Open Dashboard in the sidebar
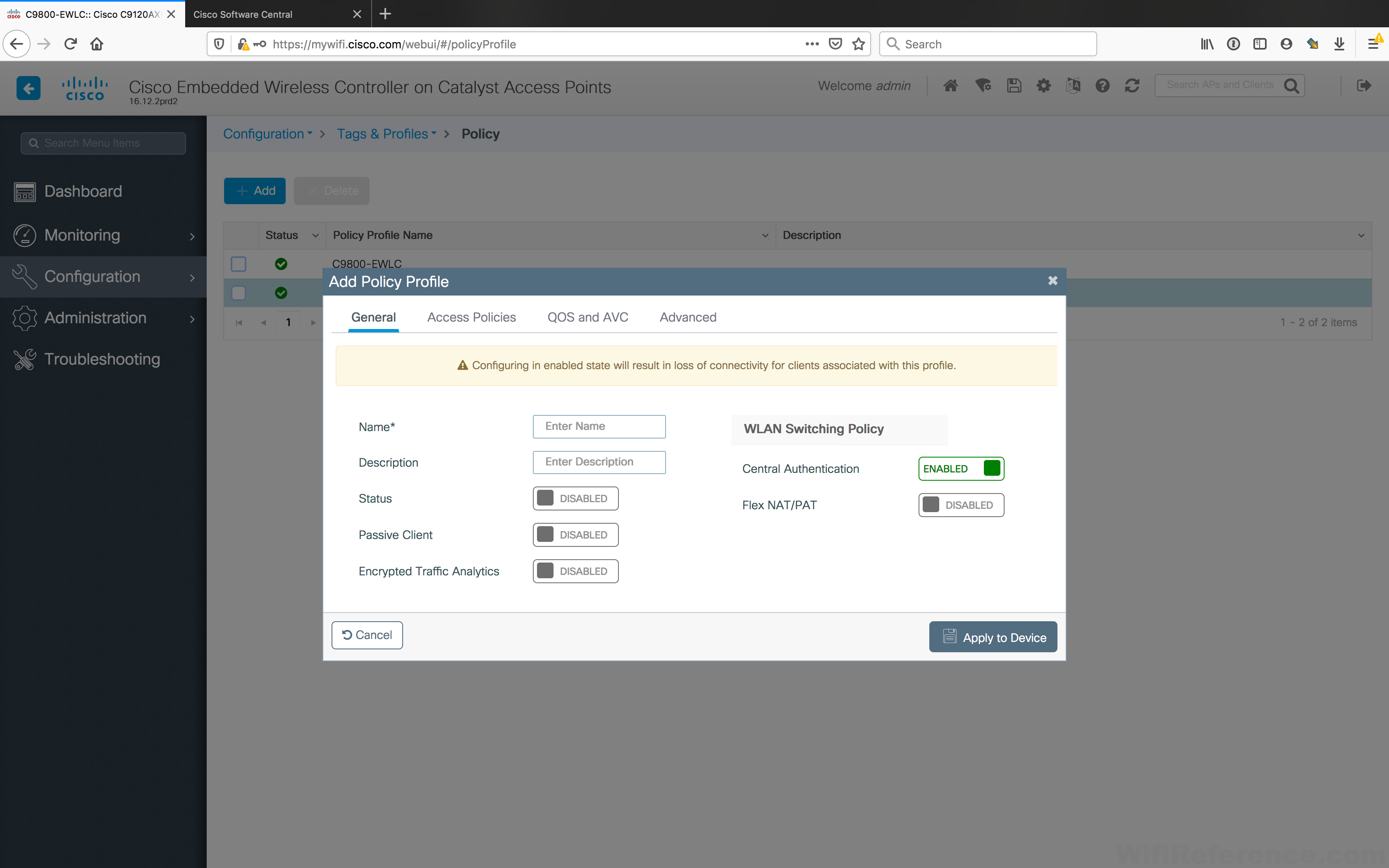 pos(103,192)
